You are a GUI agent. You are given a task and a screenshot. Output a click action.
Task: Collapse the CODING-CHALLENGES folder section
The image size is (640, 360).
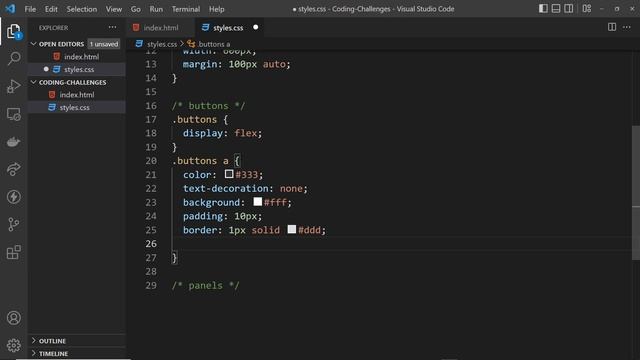(x=33, y=82)
